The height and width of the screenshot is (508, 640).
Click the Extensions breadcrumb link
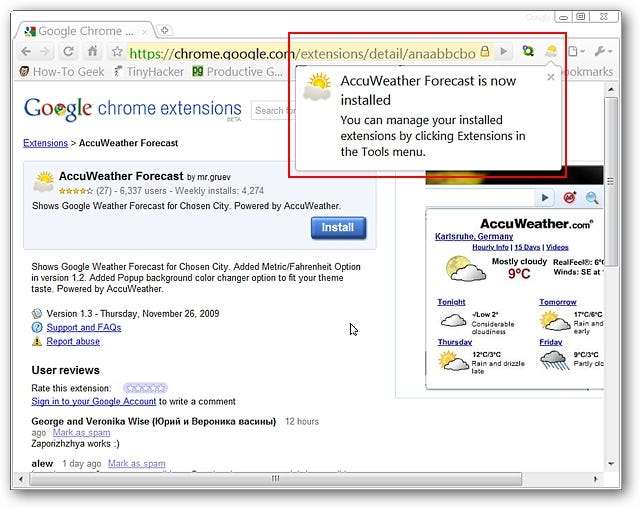point(45,143)
